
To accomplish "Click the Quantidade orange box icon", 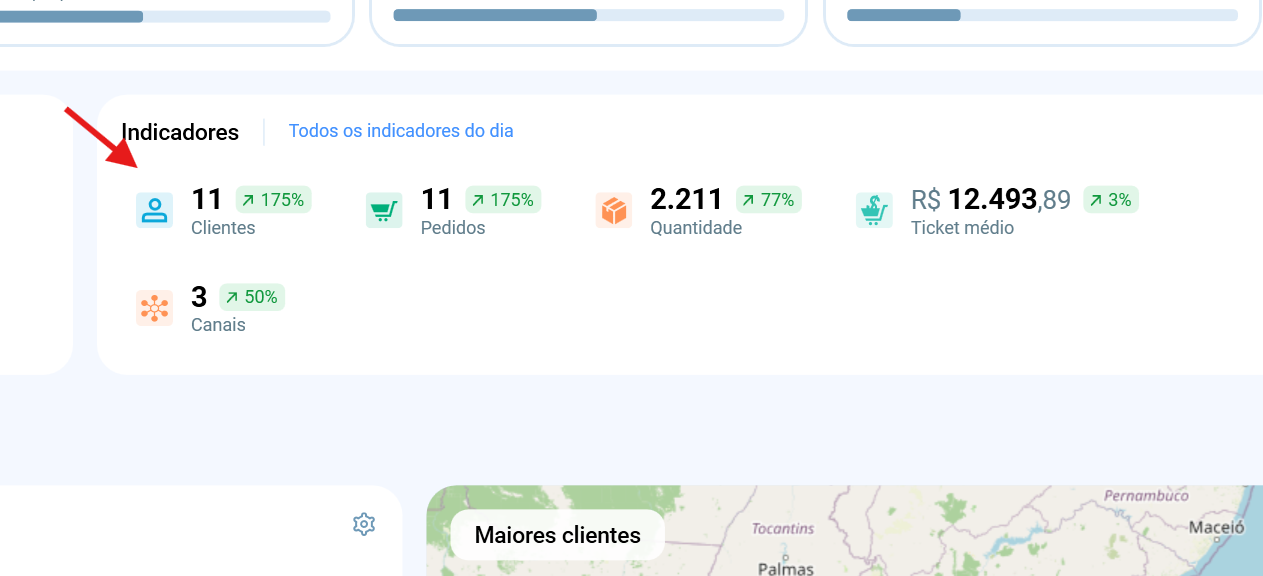I will 614,211.
